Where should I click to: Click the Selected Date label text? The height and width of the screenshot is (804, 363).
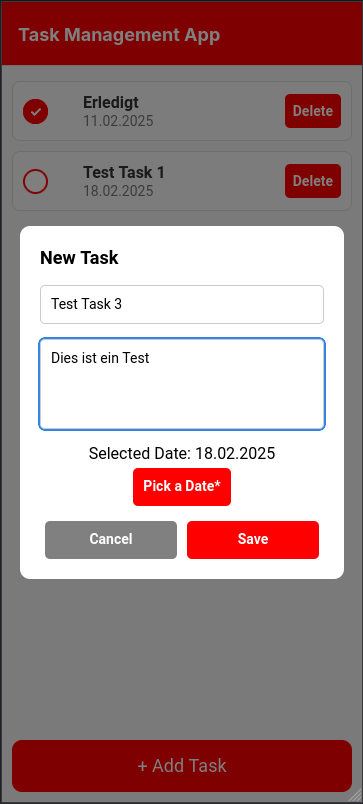(182, 453)
